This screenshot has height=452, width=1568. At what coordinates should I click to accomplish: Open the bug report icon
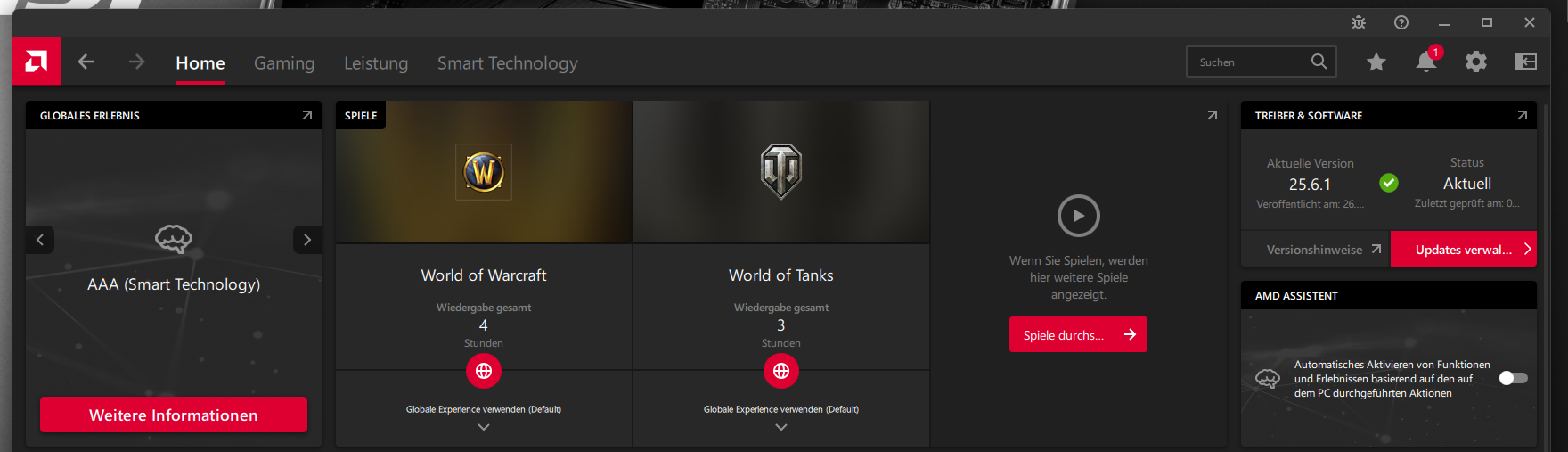[1359, 22]
